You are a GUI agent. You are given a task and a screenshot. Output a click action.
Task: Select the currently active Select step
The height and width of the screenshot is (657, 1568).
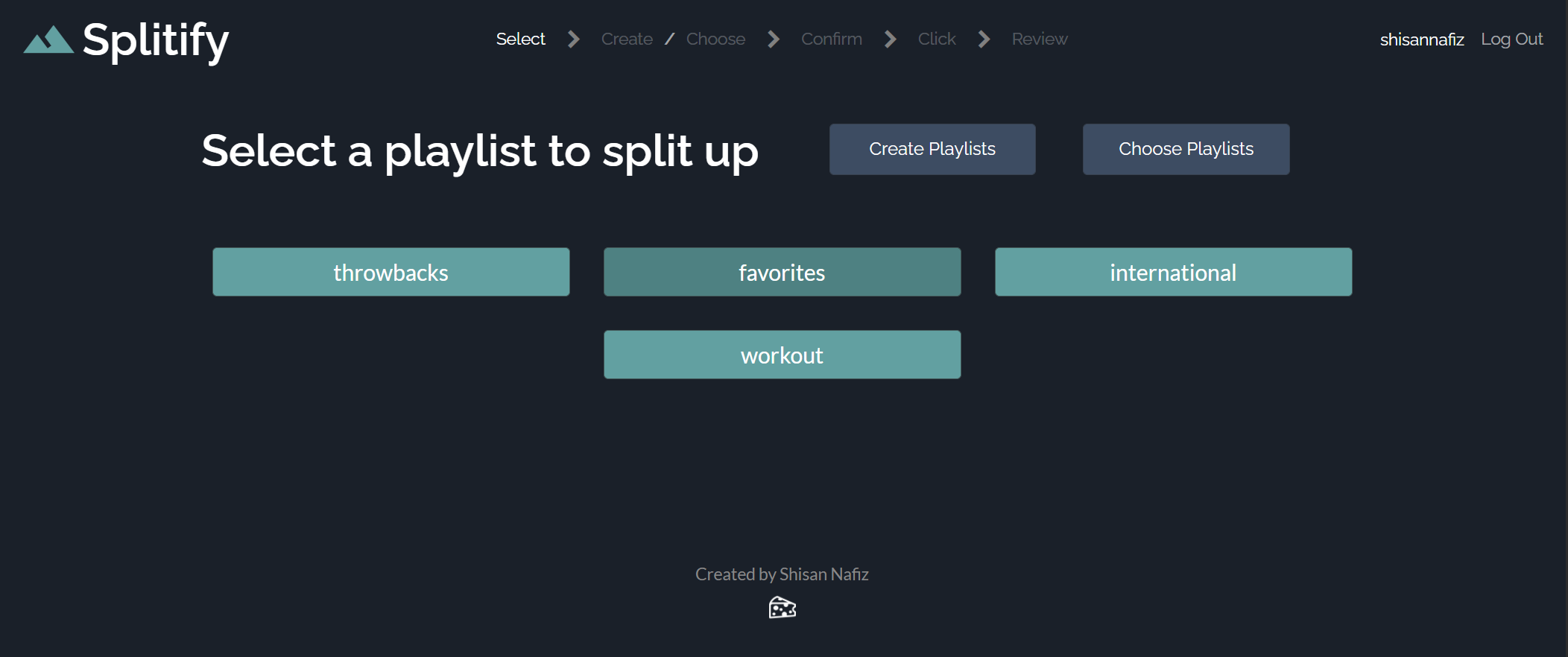tap(520, 39)
